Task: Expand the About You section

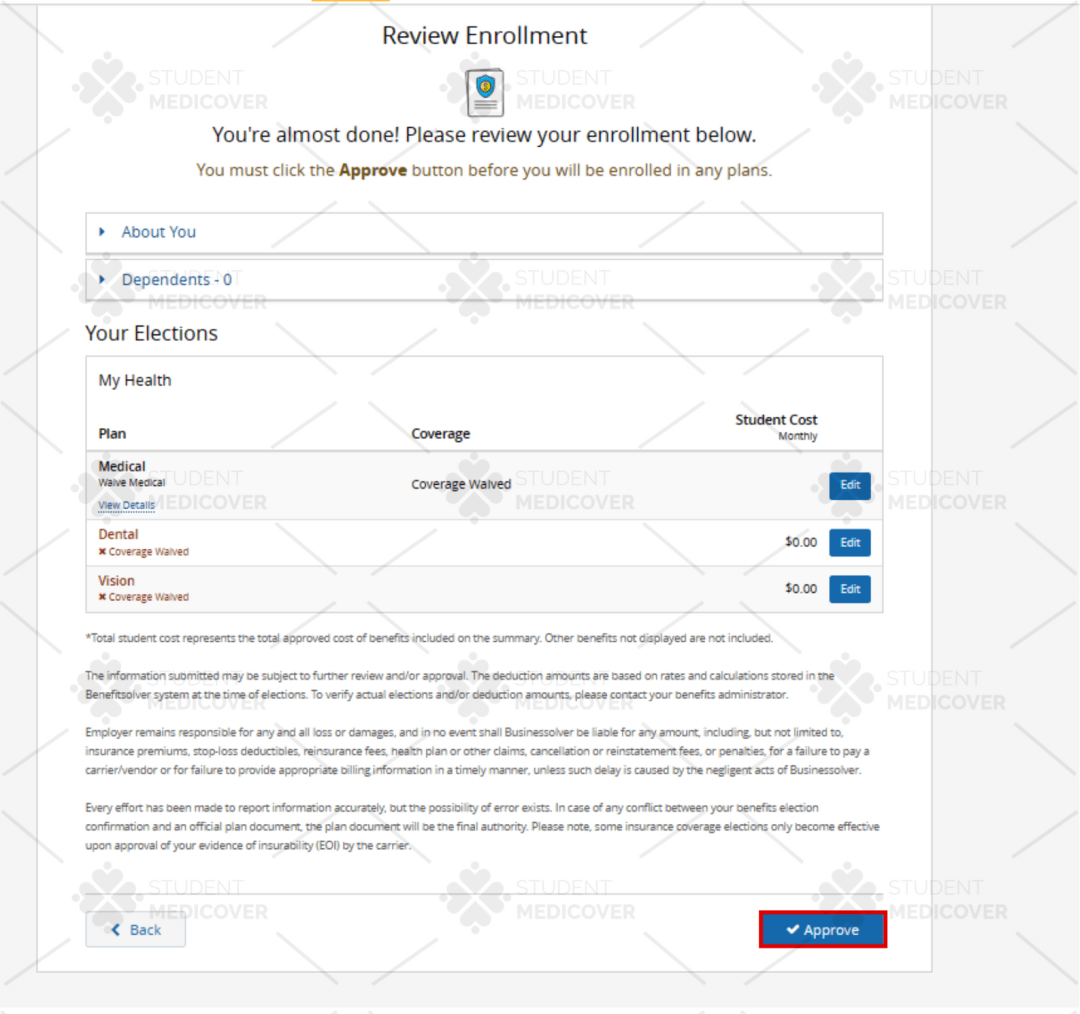Action: tap(158, 231)
